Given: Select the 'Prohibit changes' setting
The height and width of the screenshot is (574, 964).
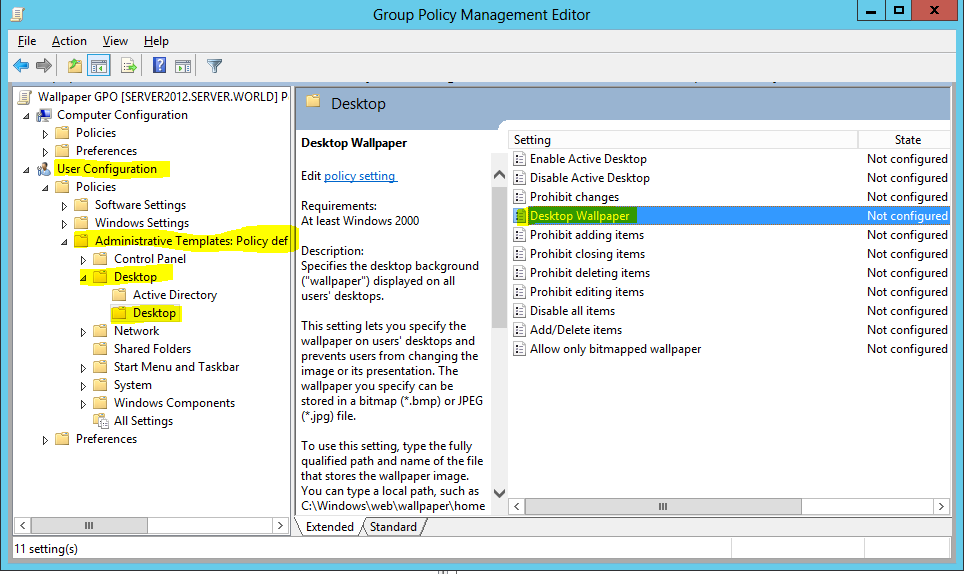Looking at the screenshot, I should (574, 197).
